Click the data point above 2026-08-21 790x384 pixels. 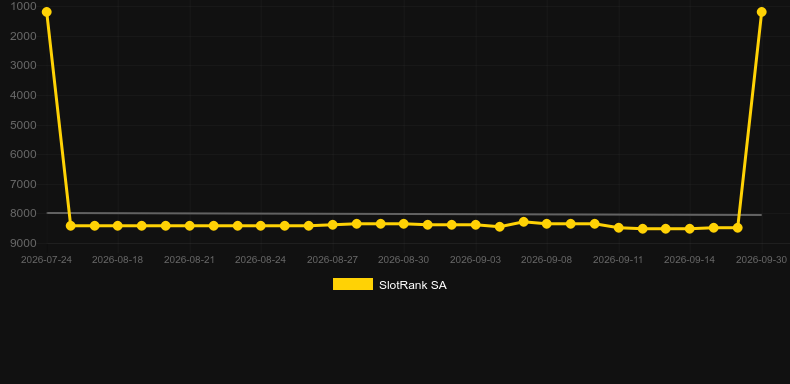189,226
